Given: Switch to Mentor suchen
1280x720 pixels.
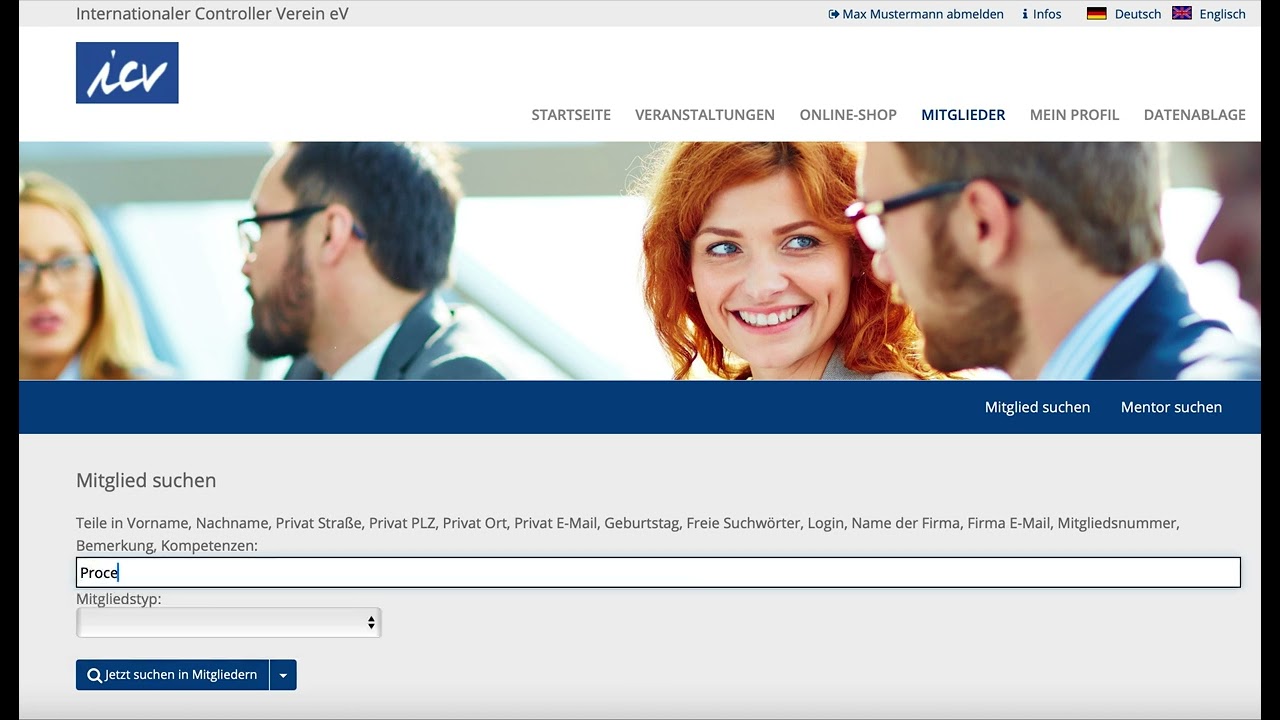Looking at the screenshot, I should 1171,407.
